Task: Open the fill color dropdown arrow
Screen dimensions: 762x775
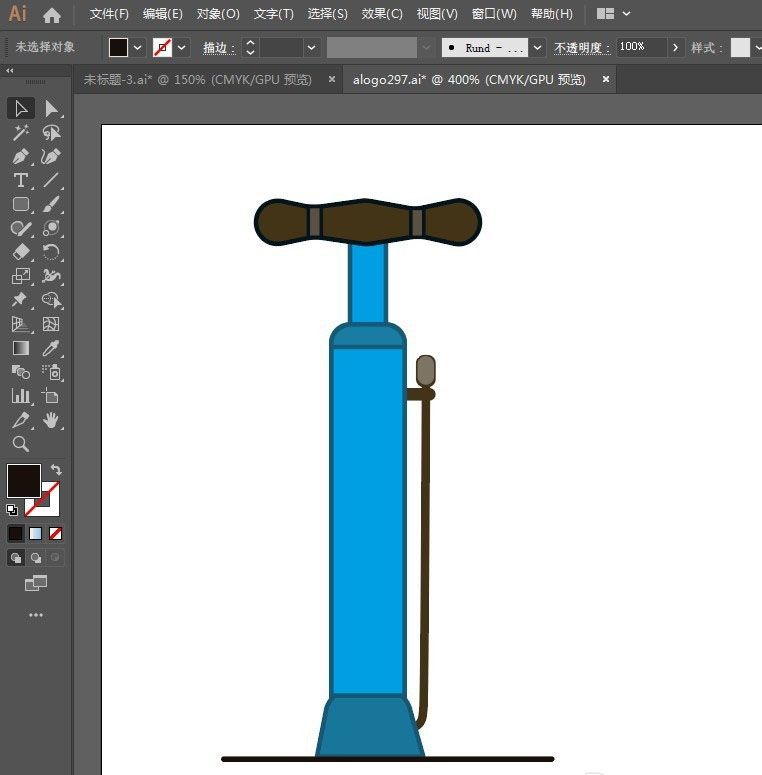Action: click(137, 48)
